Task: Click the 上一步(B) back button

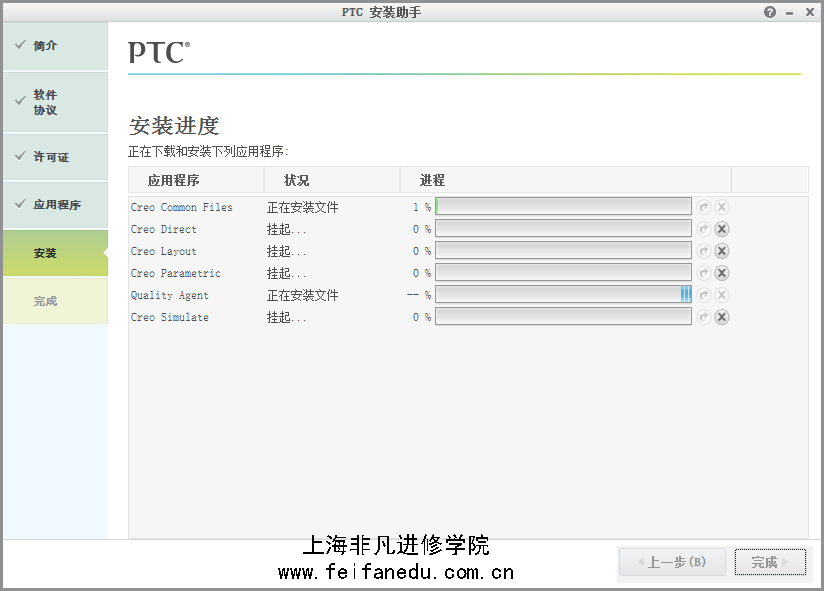Action: [x=672, y=562]
